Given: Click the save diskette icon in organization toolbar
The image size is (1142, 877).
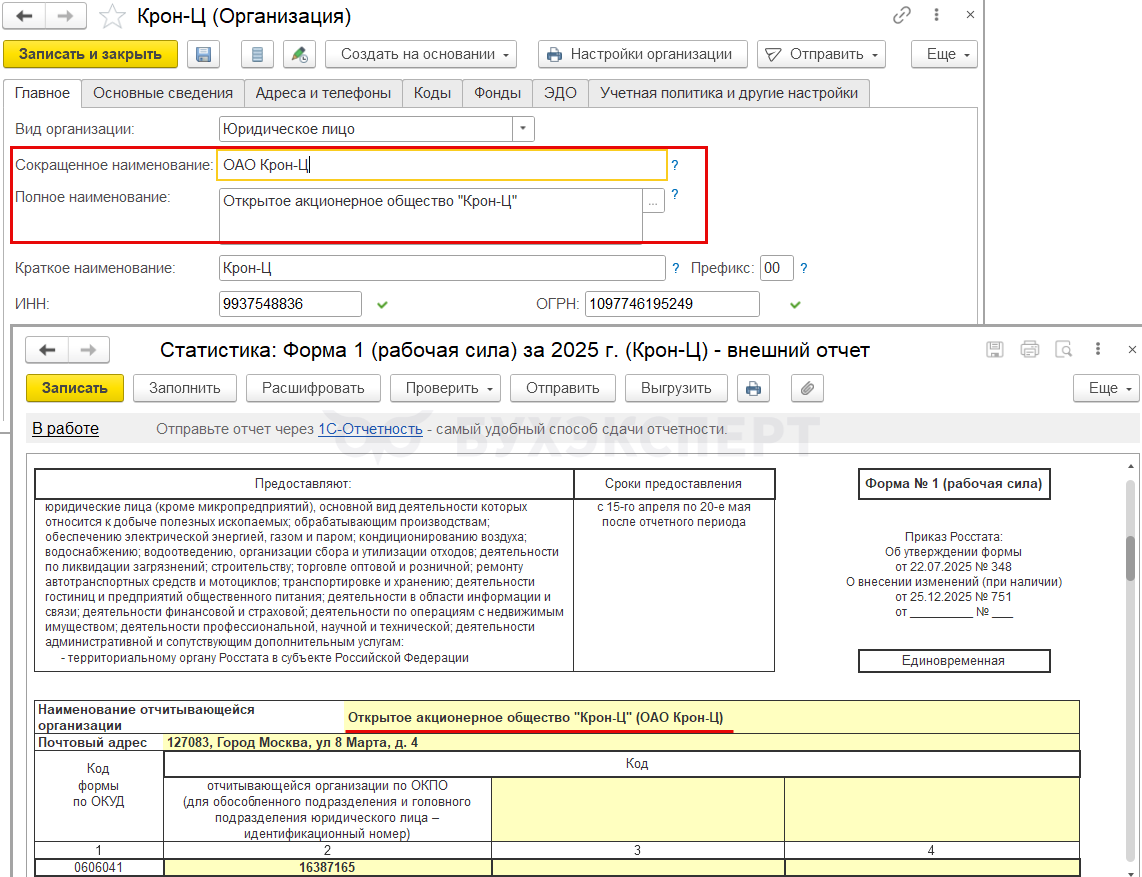Looking at the screenshot, I should (204, 54).
